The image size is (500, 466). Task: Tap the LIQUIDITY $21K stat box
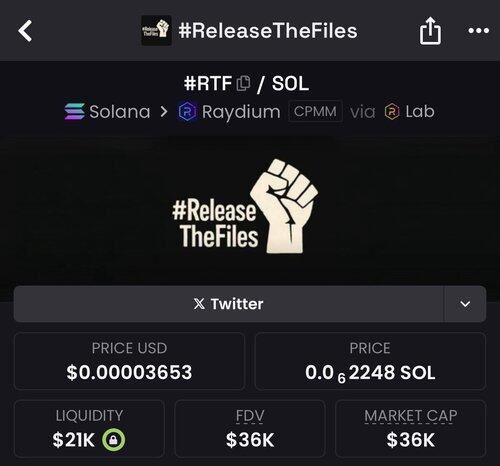point(89,429)
